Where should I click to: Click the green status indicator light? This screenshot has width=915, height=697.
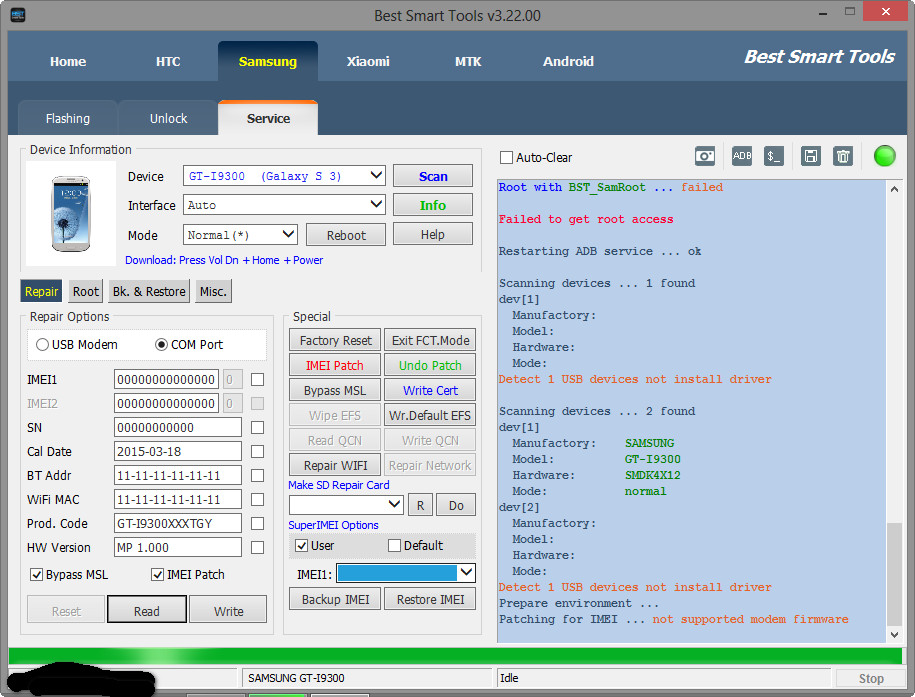click(x=884, y=156)
